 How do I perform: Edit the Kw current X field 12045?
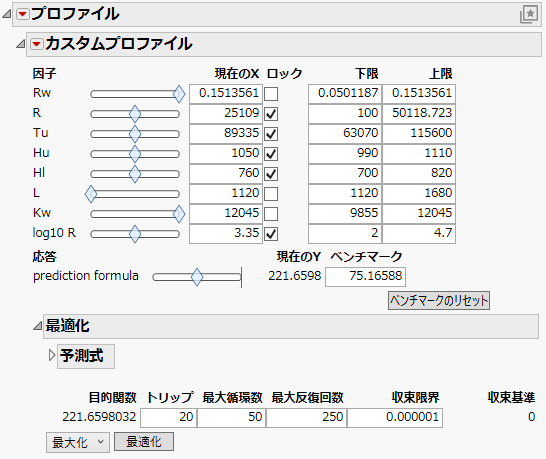226,214
